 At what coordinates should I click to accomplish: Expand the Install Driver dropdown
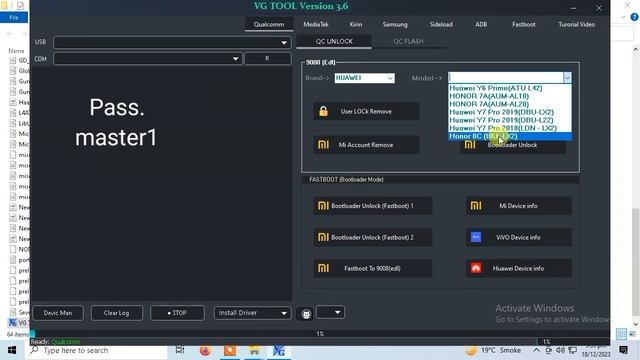(284, 313)
